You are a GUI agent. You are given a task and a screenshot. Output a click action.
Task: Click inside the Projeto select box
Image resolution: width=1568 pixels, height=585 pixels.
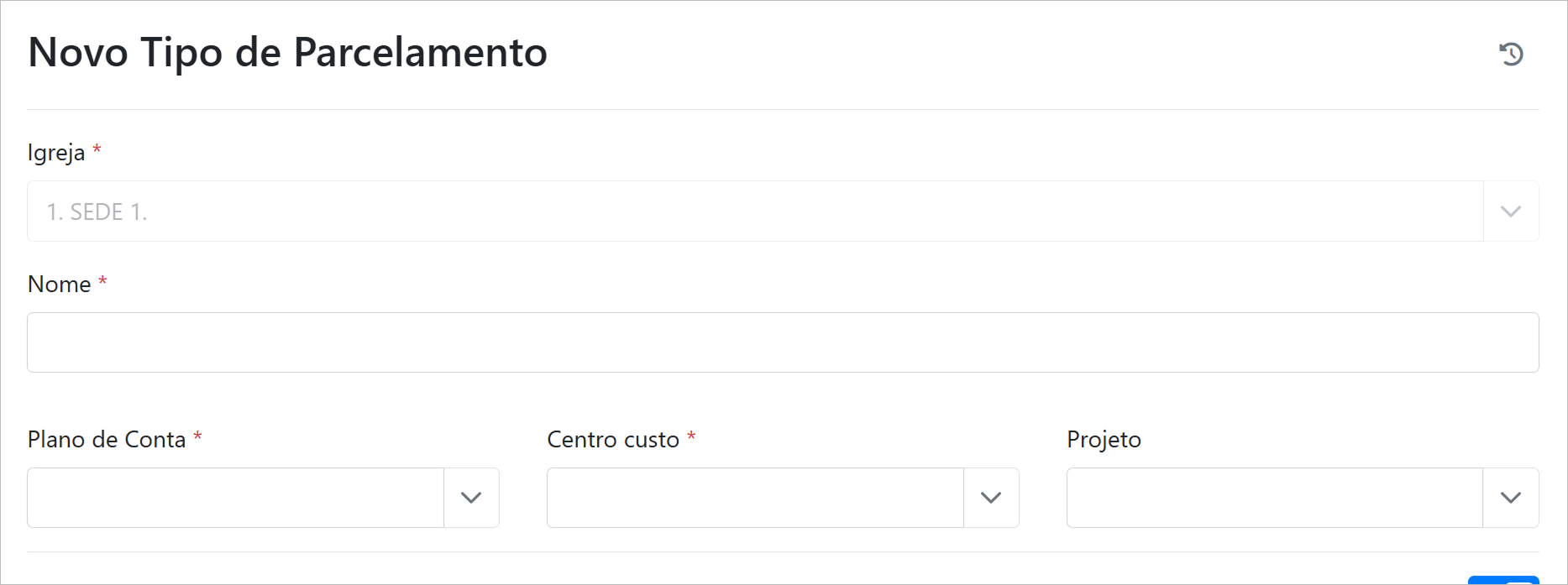pos(1273,498)
